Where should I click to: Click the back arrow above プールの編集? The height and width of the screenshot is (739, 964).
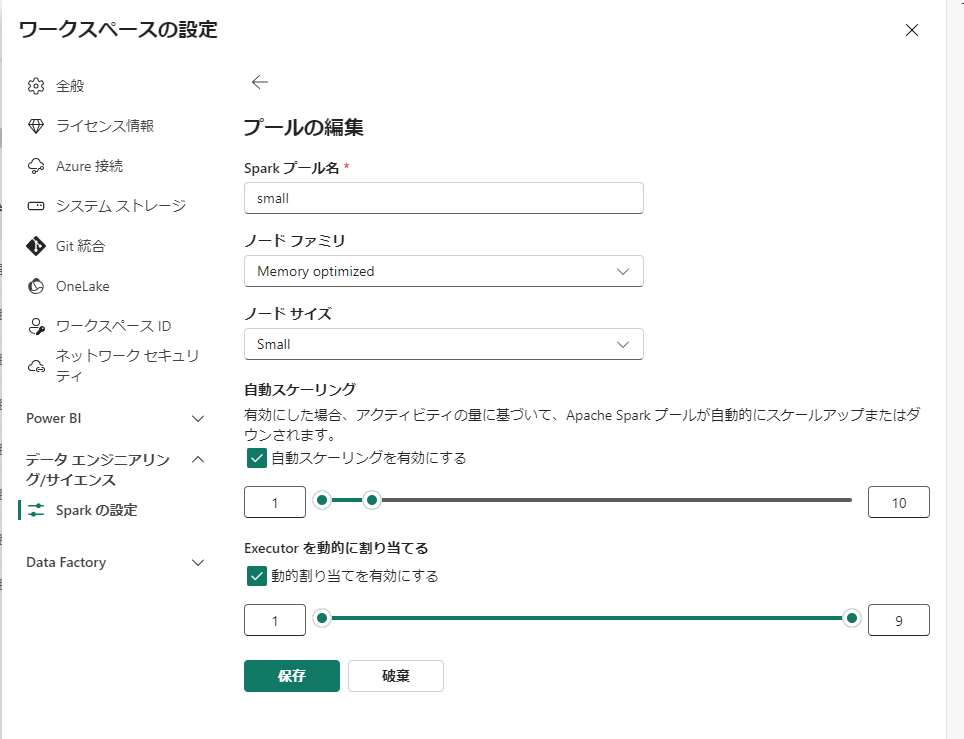[260, 82]
